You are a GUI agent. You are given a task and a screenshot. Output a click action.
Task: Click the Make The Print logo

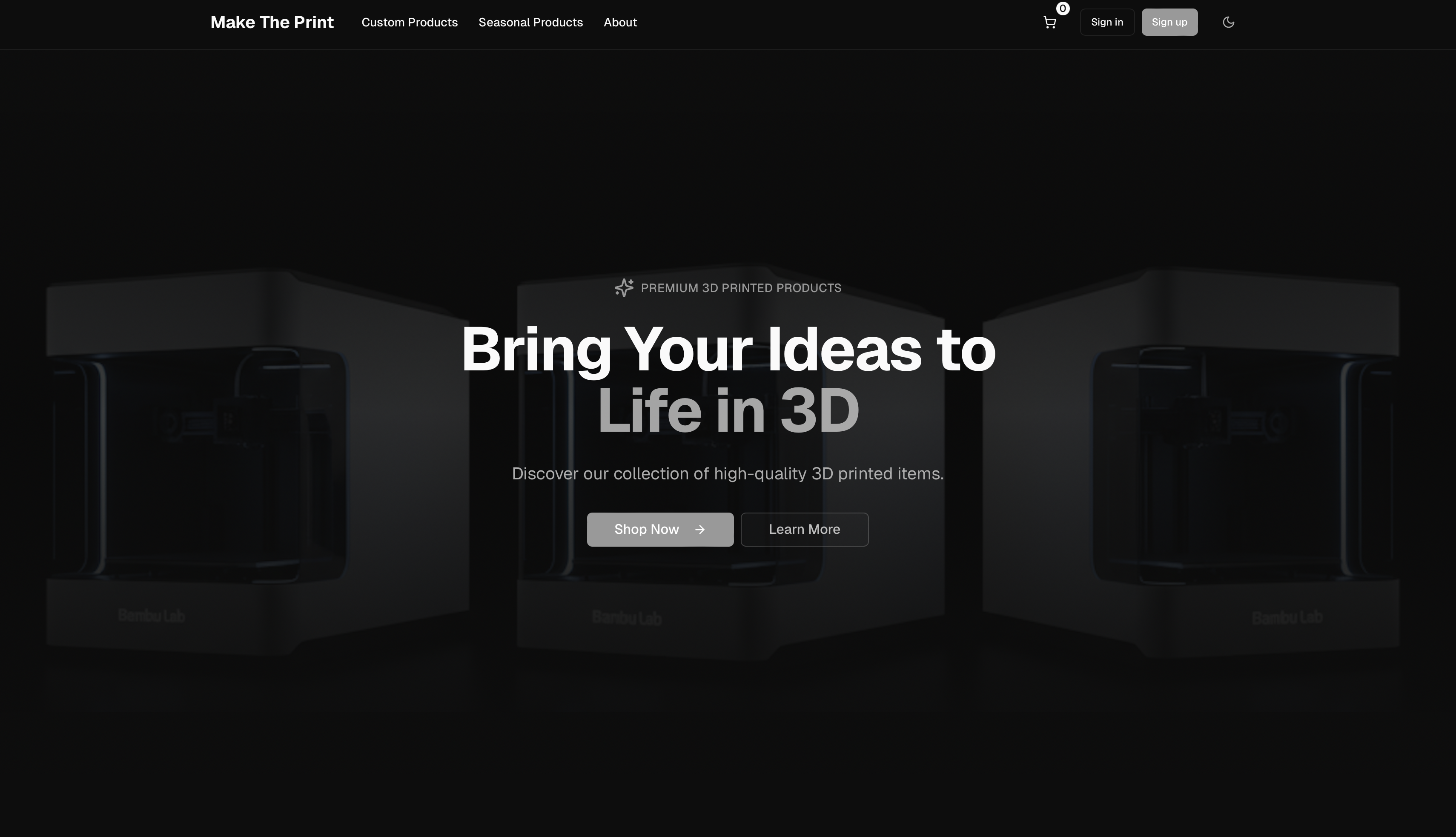272,22
